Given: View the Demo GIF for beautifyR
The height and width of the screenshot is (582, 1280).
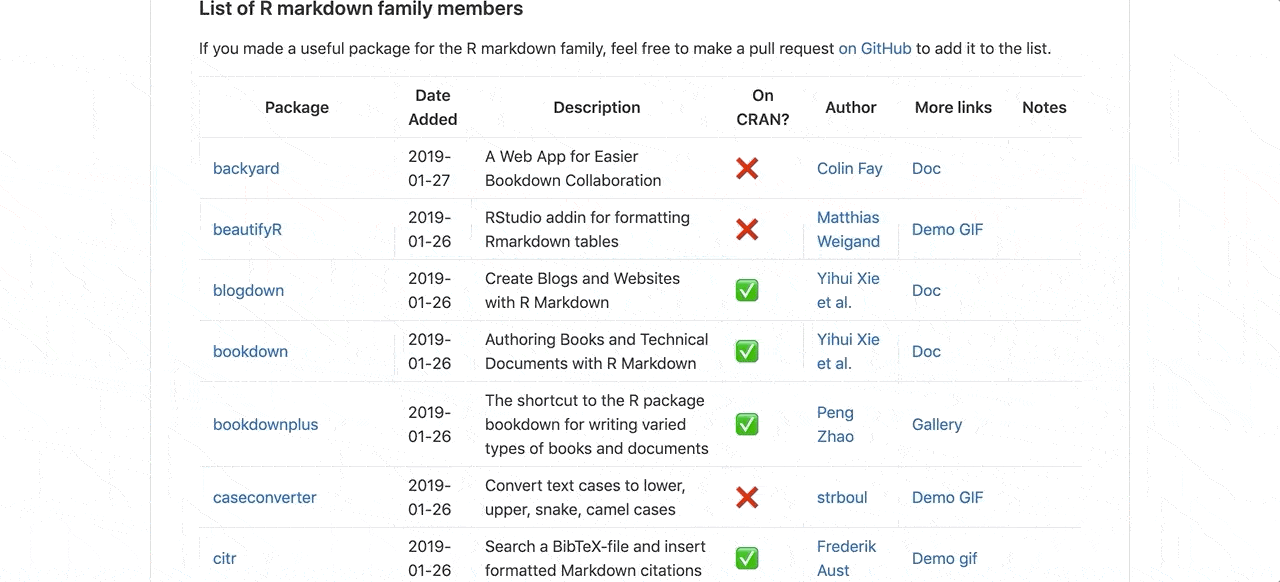Looking at the screenshot, I should coord(947,230).
